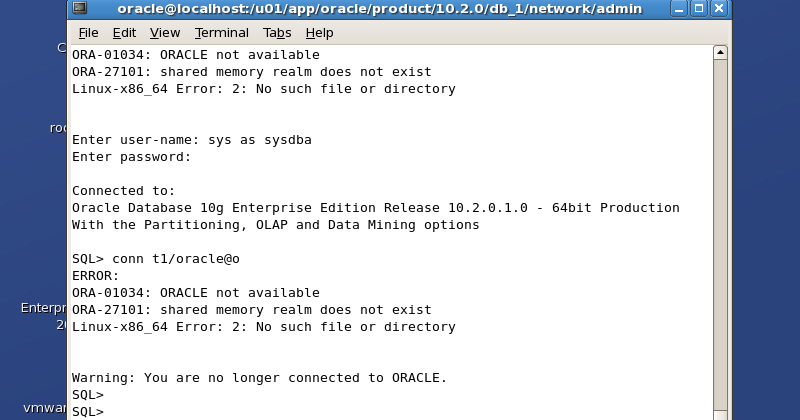Open the Edit menu
The height and width of the screenshot is (420, 800).
pyautogui.click(x=124, y=33)
